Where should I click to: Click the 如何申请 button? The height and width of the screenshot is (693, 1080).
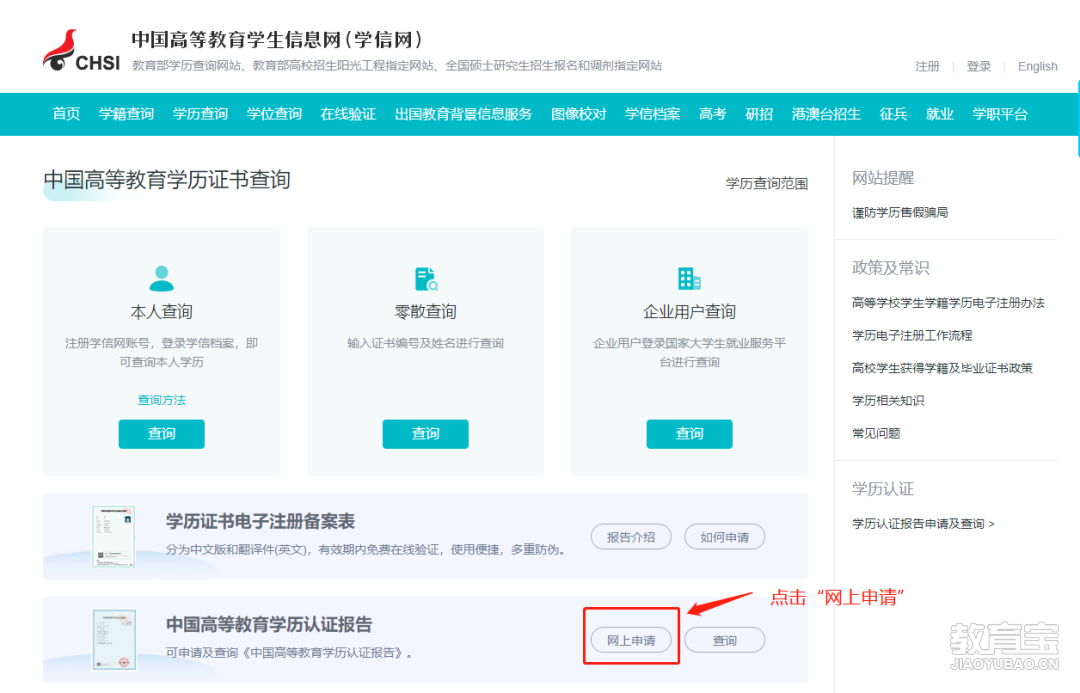[725, 537]
